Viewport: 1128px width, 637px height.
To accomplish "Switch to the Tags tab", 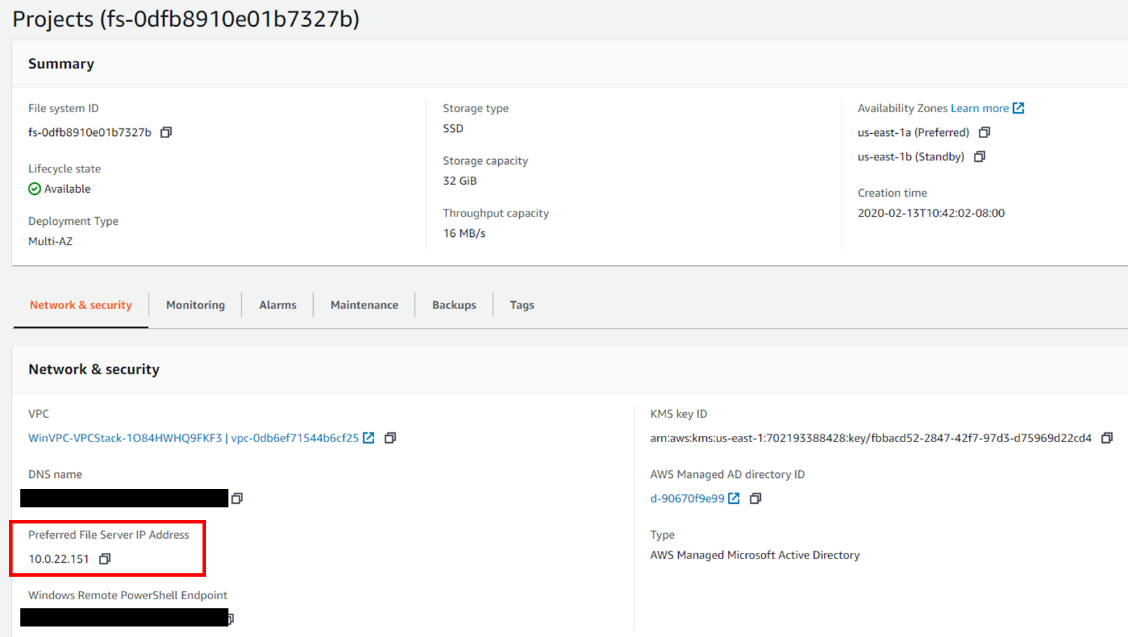I will click(521, 305).
